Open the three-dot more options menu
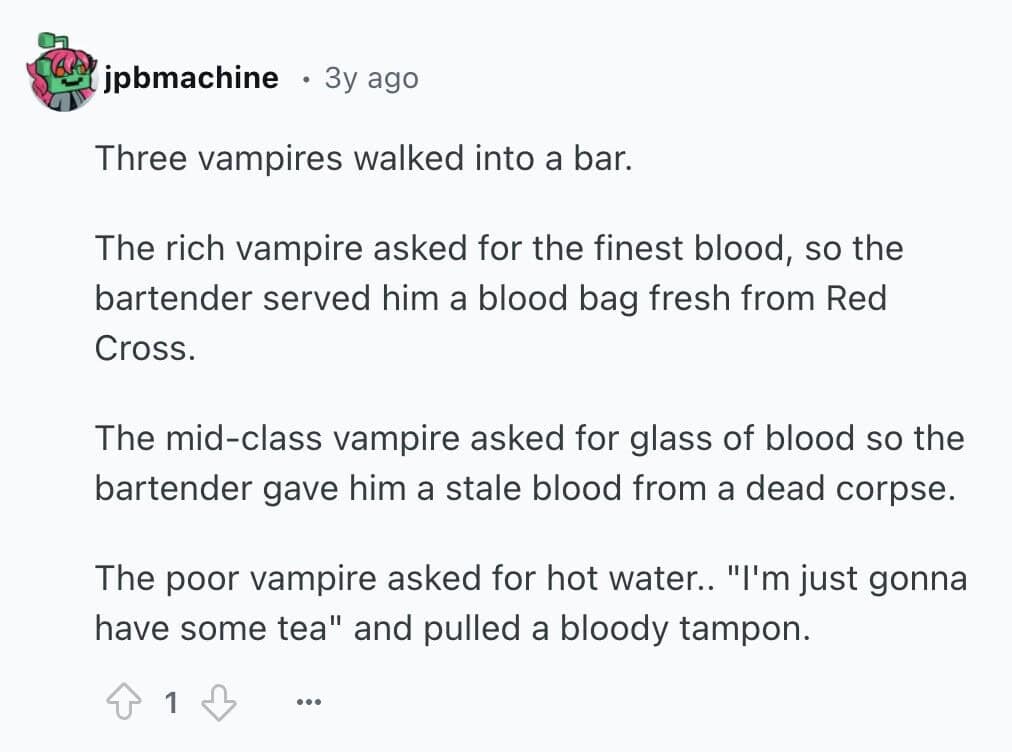 (x=310, y=705)
